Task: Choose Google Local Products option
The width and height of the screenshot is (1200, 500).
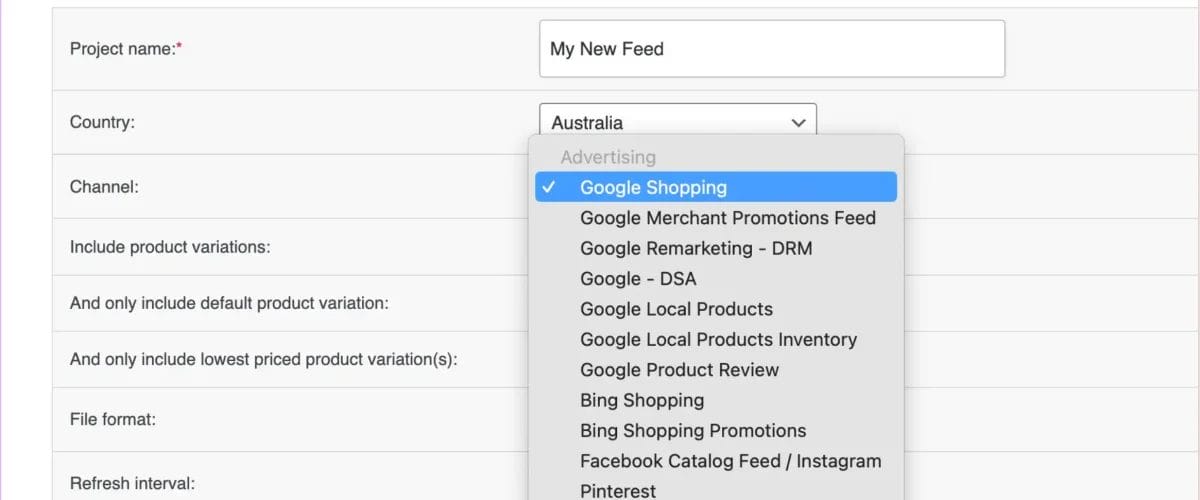Action: click(676, 309)
